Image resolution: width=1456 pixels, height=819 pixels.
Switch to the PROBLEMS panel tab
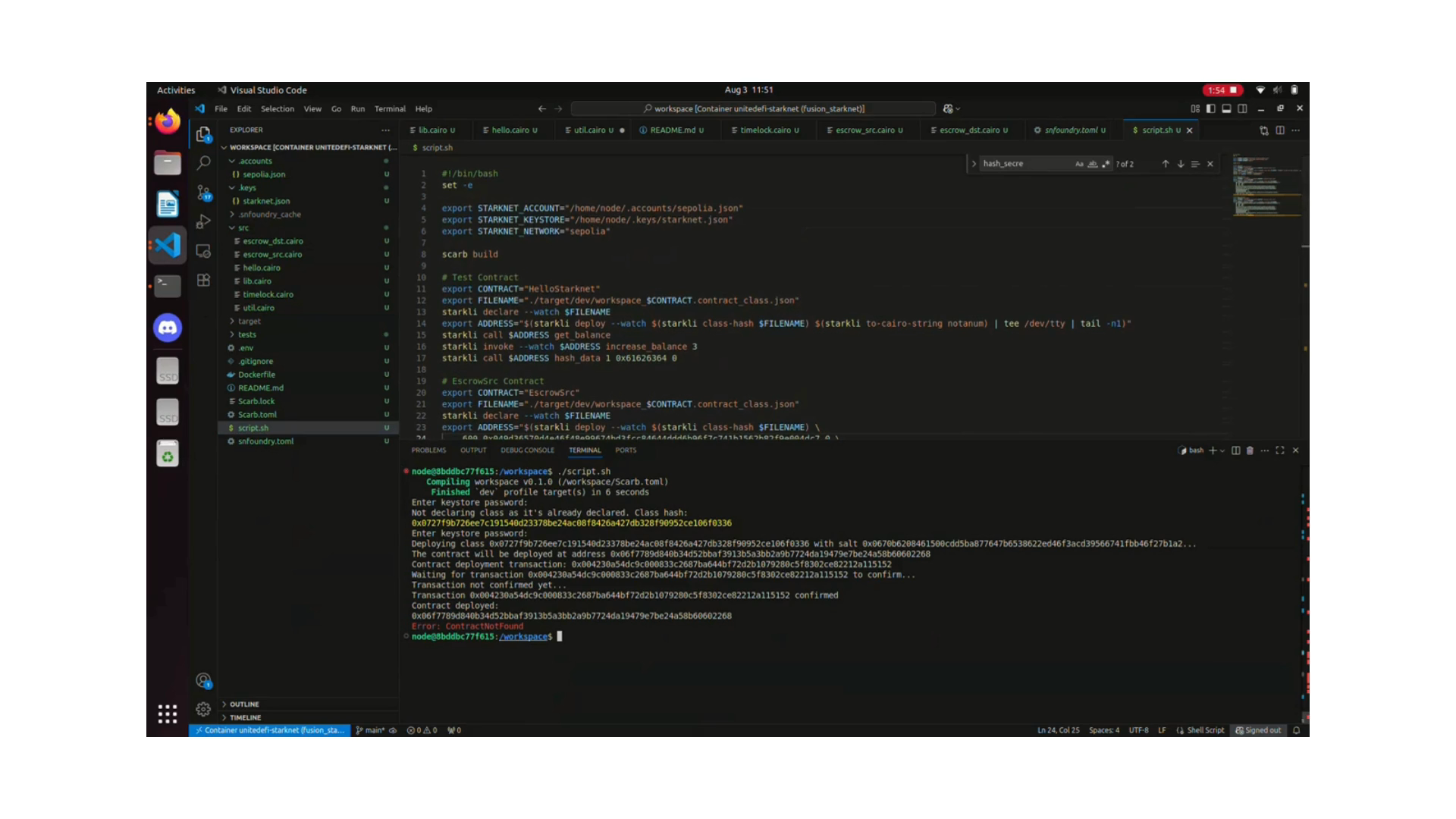[428, 450]
